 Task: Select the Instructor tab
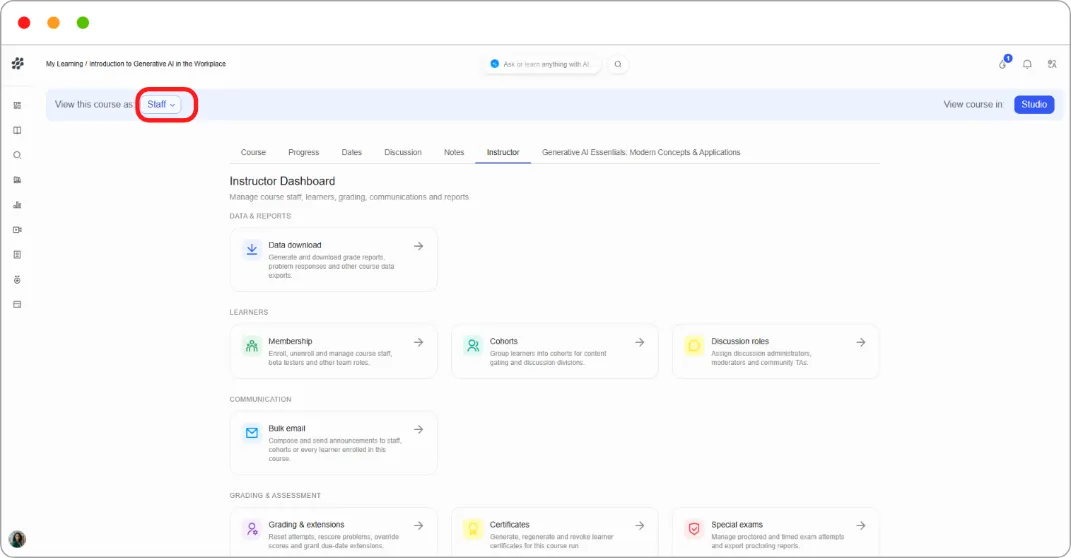pos(503,152)
